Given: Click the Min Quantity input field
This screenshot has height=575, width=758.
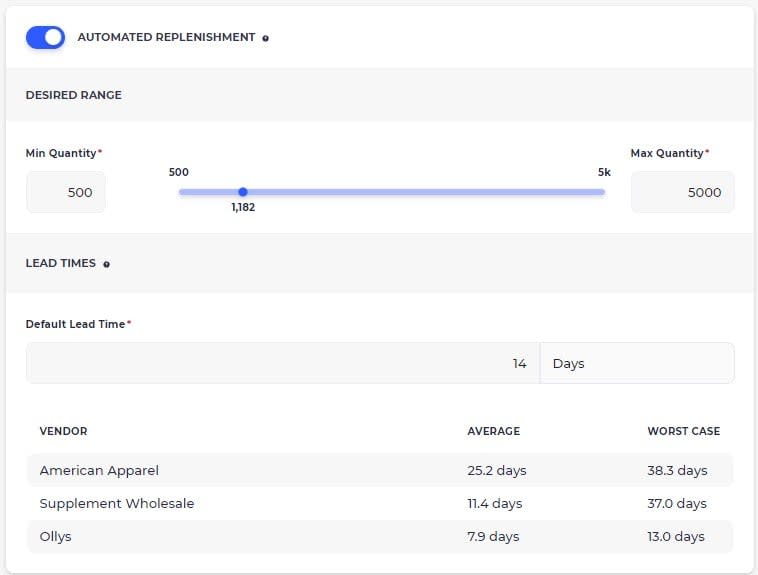Looking at the screenshot, I should [x=66, y=192].
